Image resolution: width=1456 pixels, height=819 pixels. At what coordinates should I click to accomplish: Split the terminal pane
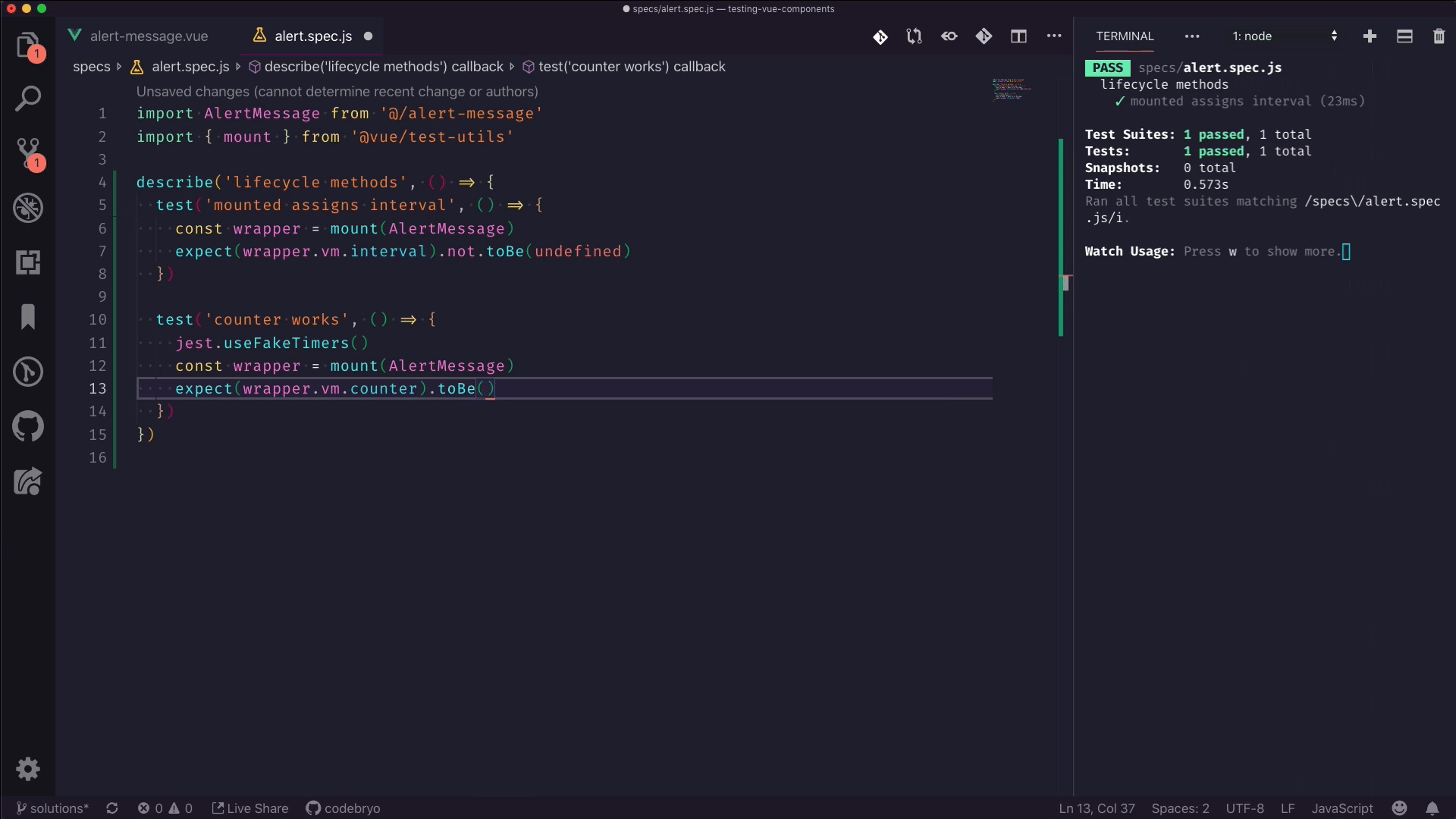(x=1404, y=36)
